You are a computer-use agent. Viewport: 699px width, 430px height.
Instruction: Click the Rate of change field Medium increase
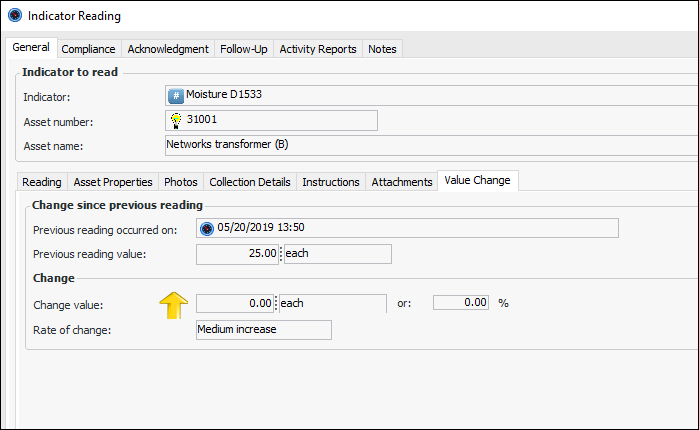coord(264,330)
